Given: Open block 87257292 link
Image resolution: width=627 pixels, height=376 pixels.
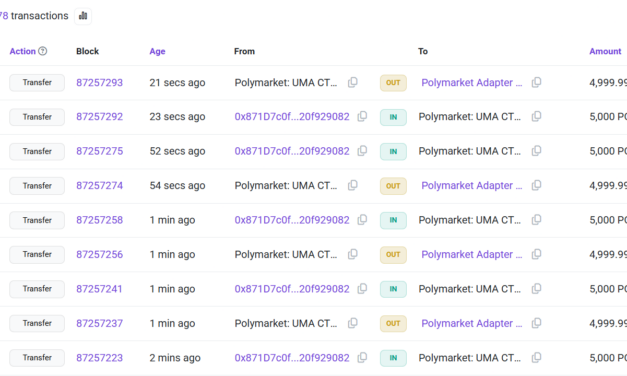Looking at the screenshot, I should pos(99,116).
